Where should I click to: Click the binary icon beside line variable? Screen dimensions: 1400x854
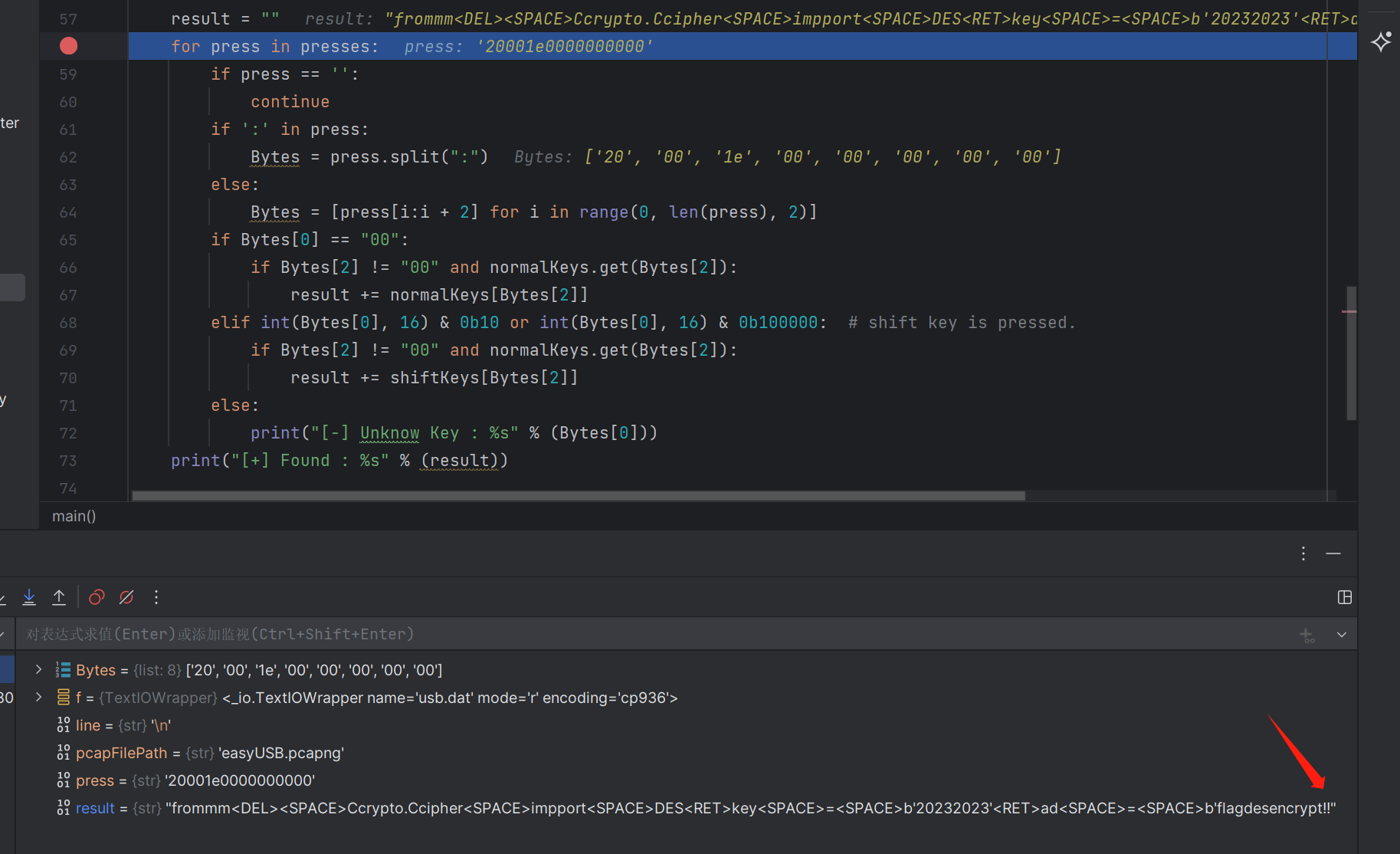[63, 725]
